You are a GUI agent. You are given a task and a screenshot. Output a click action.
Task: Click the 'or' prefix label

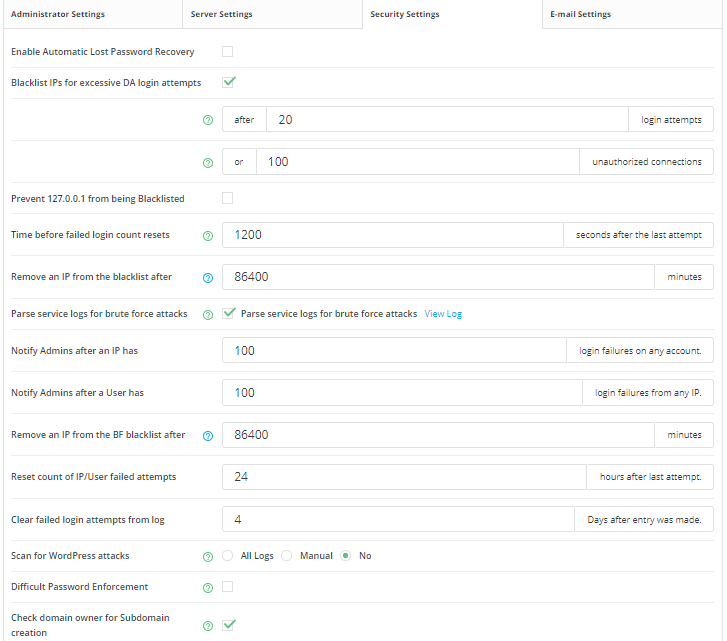point(239,162)
